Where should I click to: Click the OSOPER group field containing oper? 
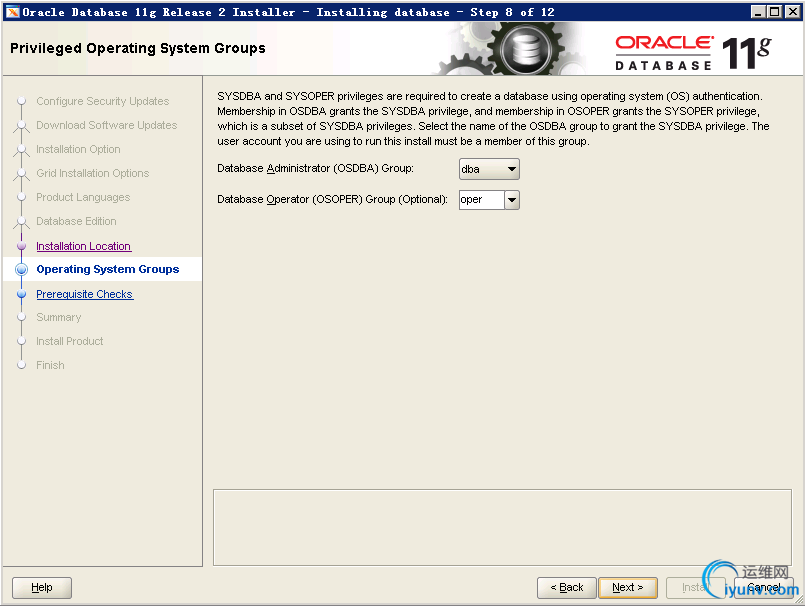pos(482,200)
